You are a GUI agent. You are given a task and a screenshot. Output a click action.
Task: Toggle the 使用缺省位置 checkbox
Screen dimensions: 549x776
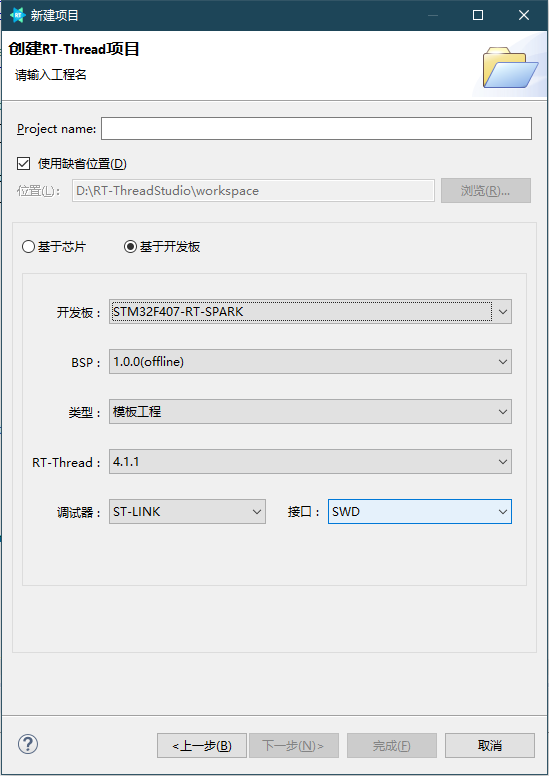(x=24, y=163)
